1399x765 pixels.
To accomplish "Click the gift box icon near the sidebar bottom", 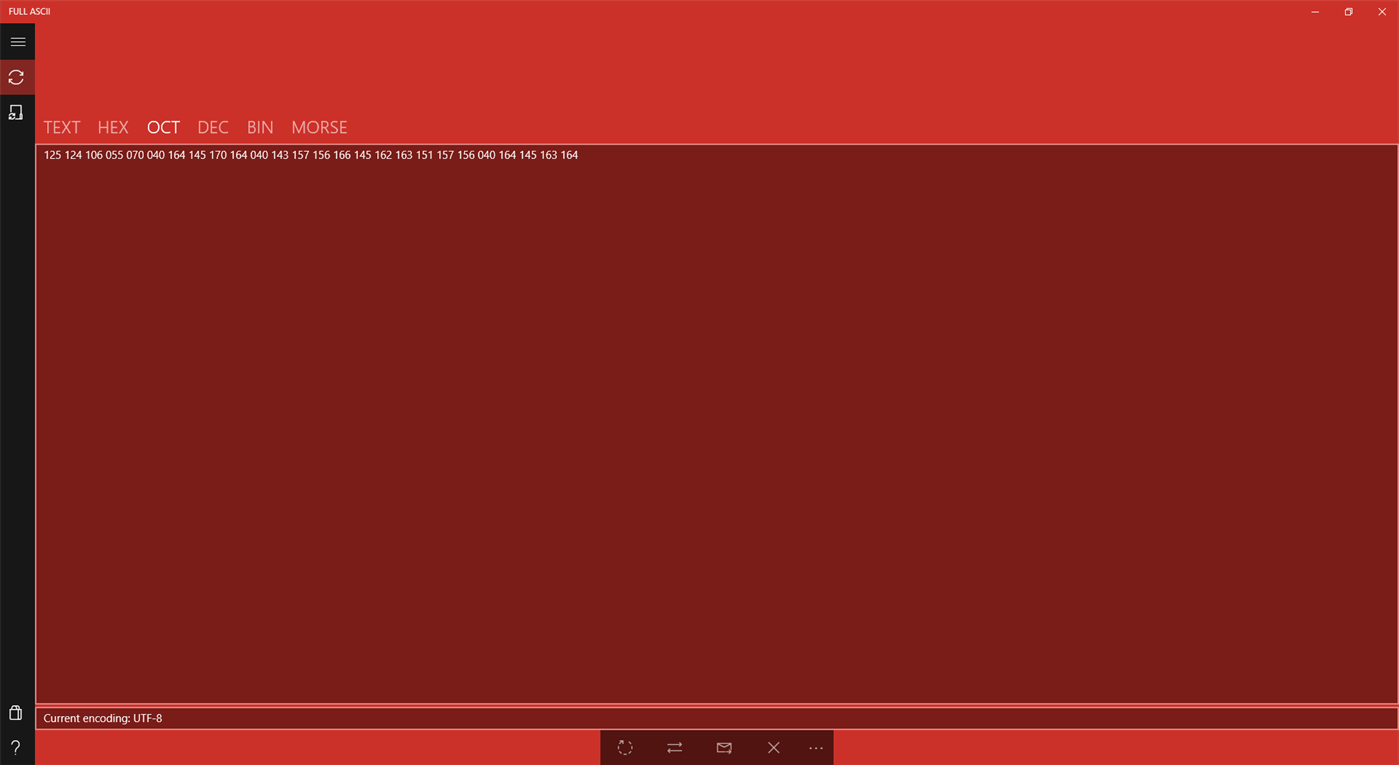I will click(15, 712).
